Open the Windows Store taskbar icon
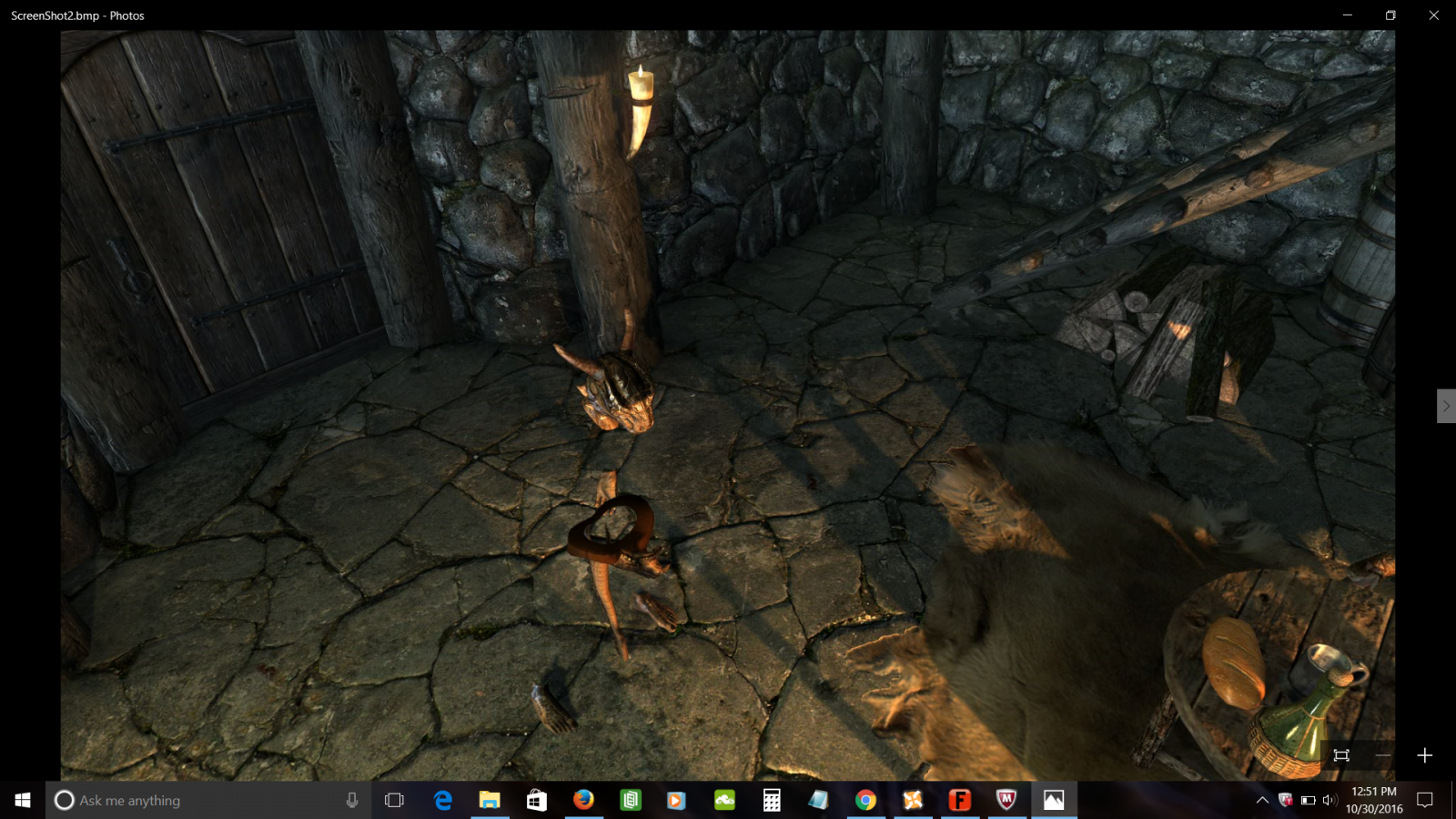The image size is (1456, 819). (537, 800)
